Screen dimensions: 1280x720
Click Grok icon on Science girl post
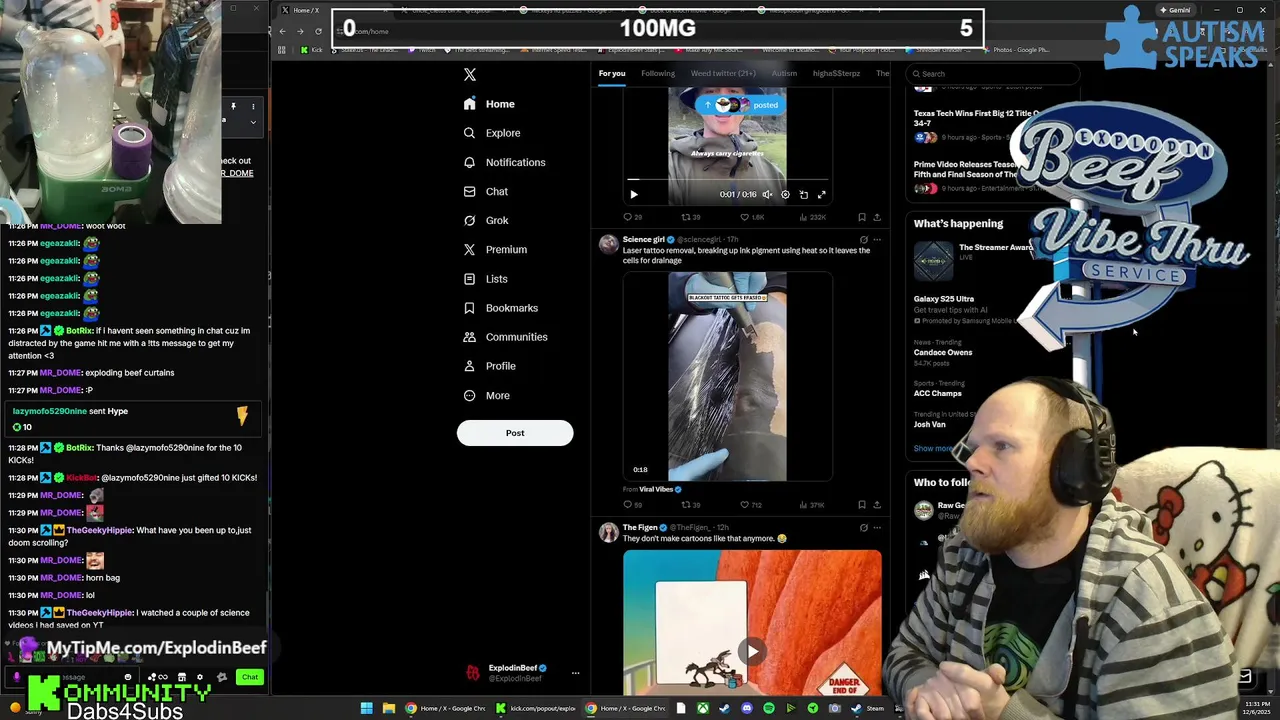863,240
